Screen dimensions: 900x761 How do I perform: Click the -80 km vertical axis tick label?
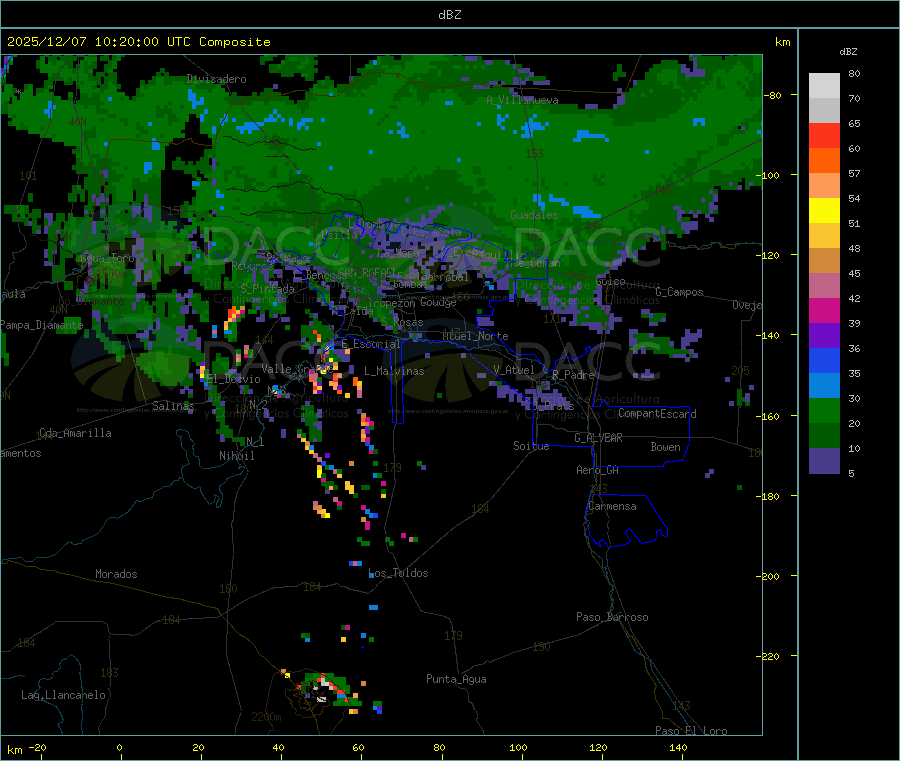click(x=772, y=95)
